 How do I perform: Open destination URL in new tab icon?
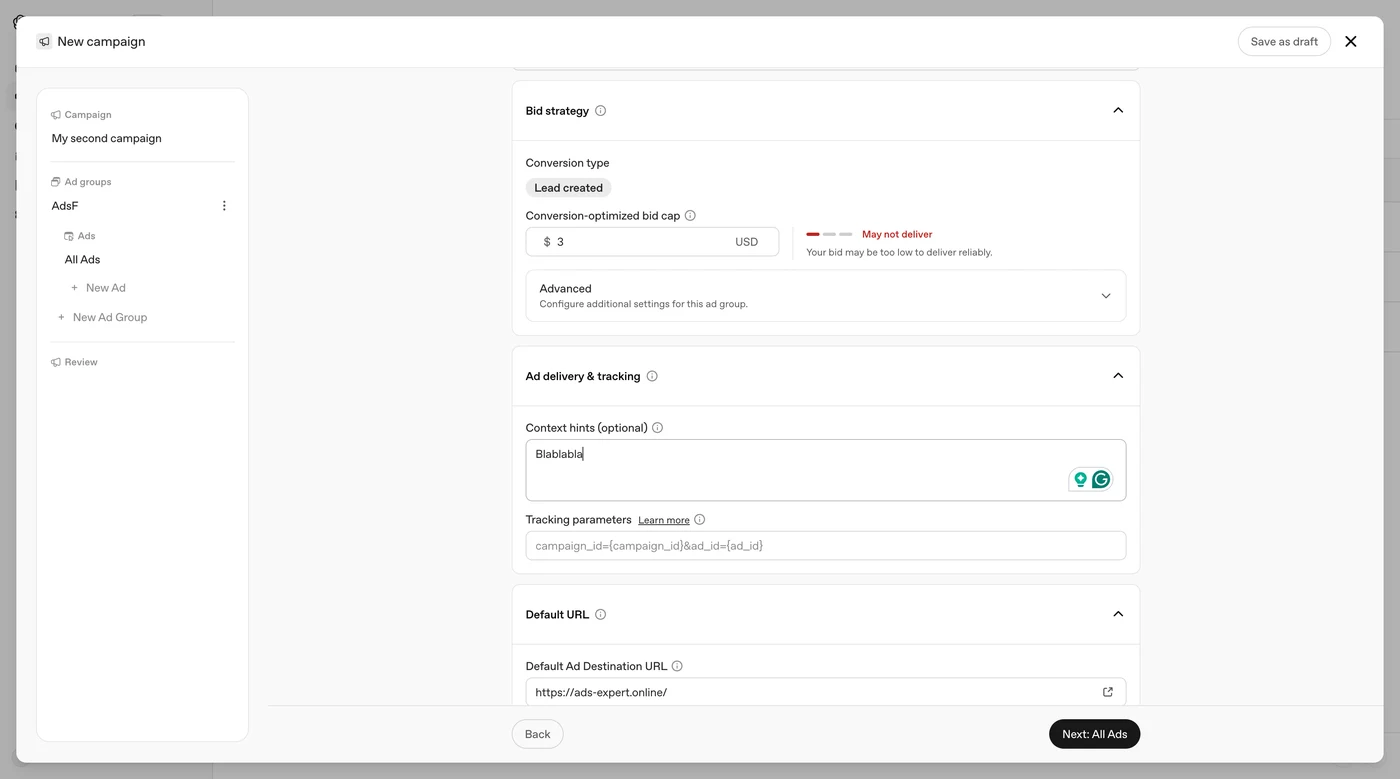(1108, 692)
